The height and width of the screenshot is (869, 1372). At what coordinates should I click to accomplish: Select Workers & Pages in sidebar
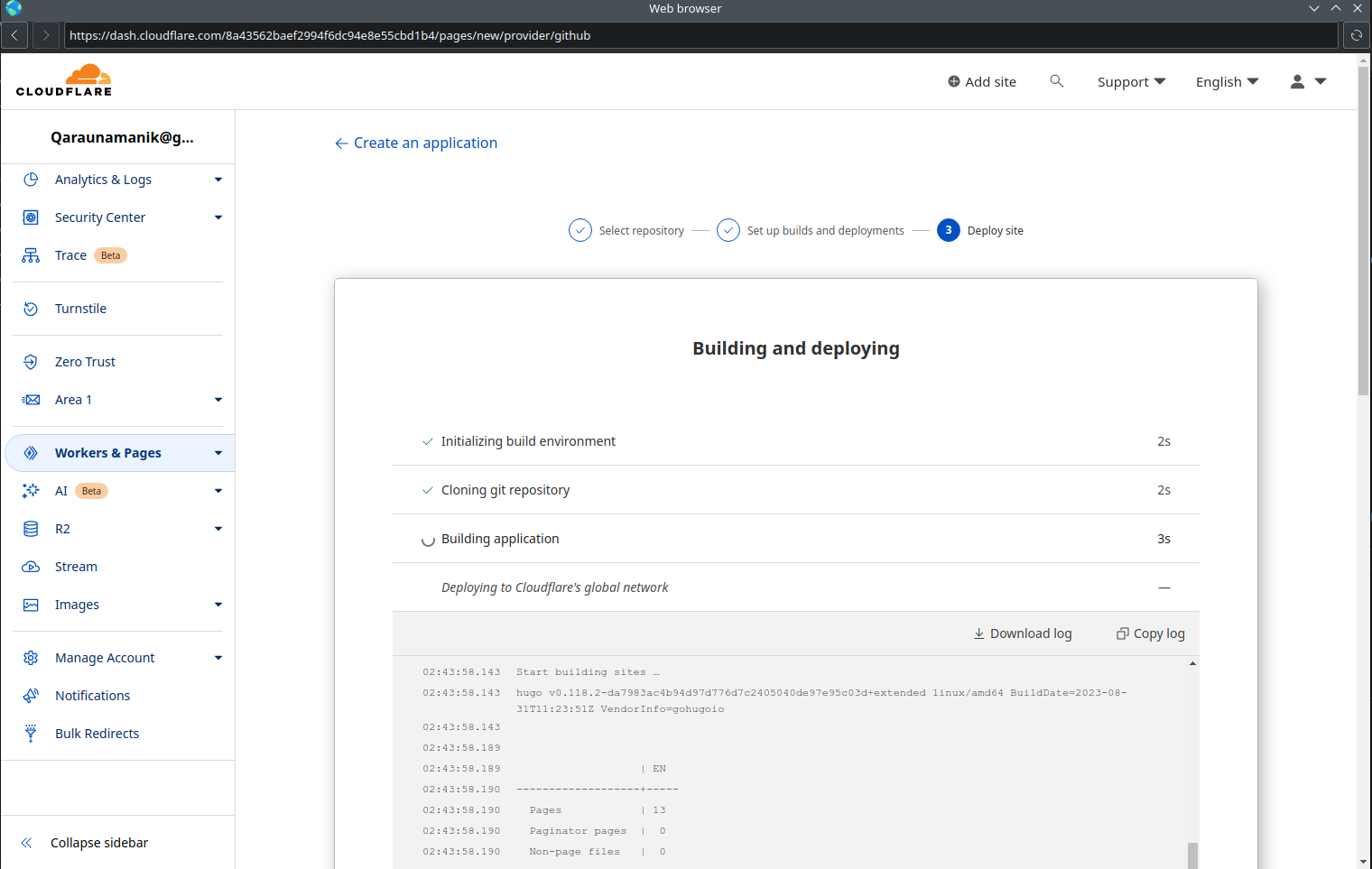coord(108,453)
